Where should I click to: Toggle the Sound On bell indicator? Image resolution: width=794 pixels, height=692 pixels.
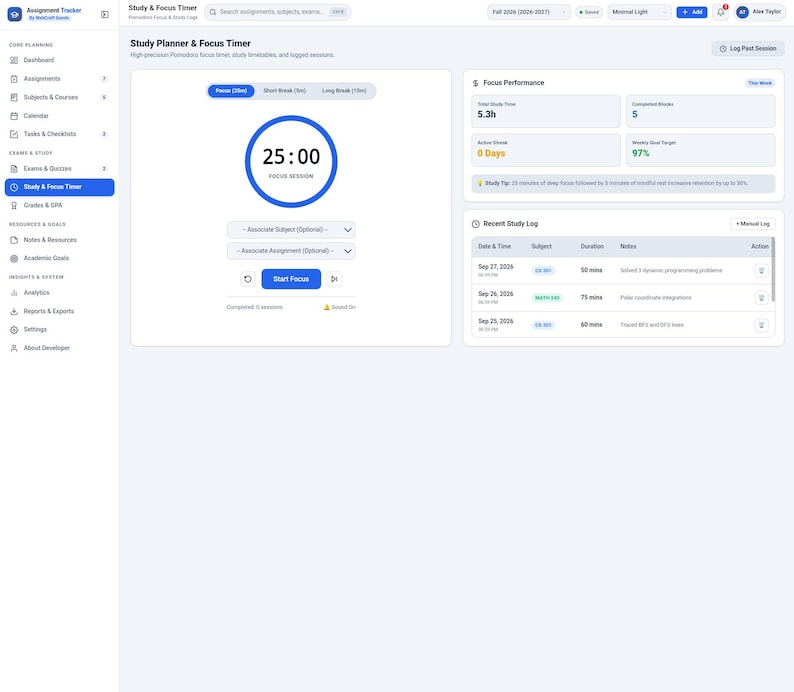click(x=339, y=307)
